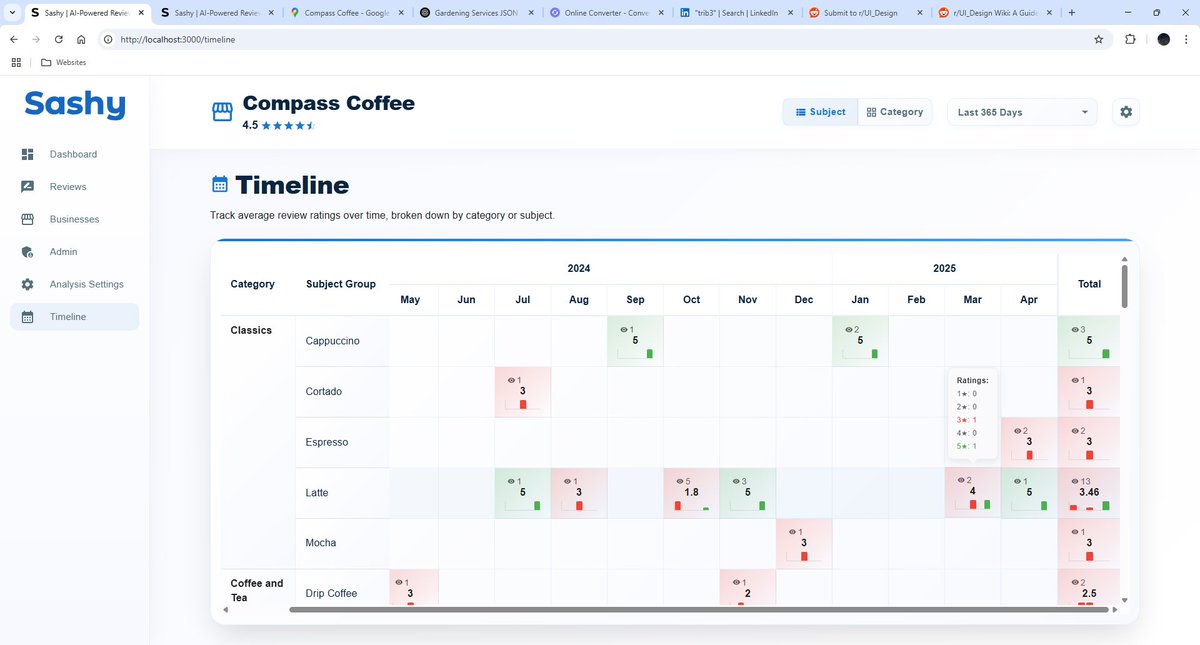Open Admin in the sidebar

tap(74, 252)
